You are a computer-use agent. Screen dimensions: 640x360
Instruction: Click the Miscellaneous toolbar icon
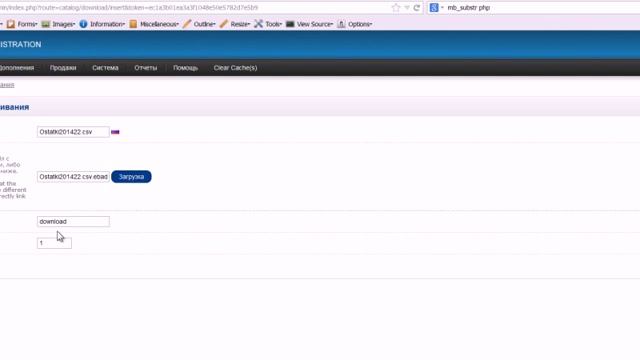[133, 24]
